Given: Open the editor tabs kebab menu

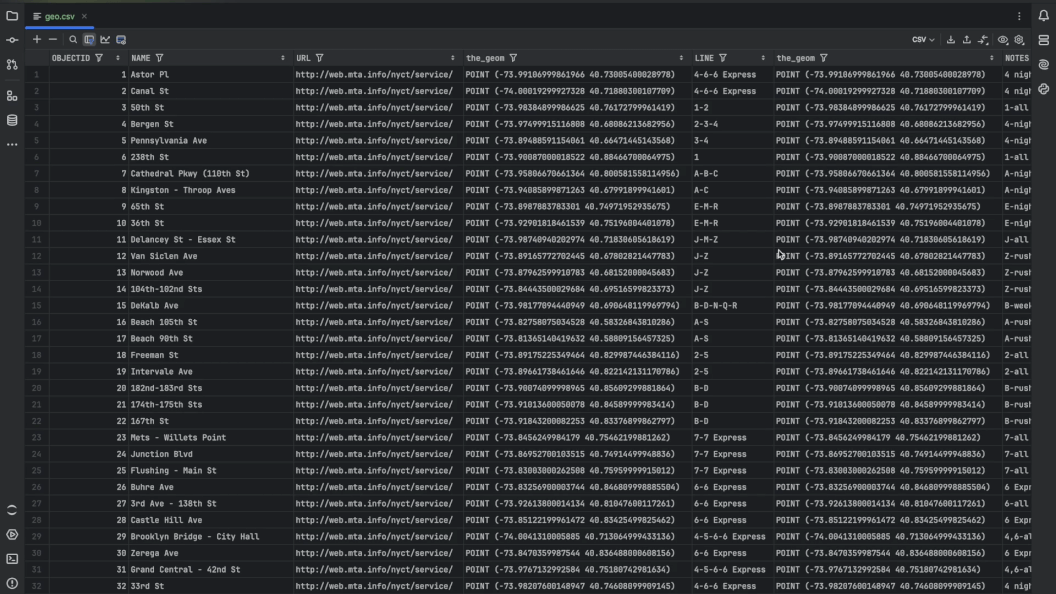Looking at the screenshot, I should [1019, 16].
